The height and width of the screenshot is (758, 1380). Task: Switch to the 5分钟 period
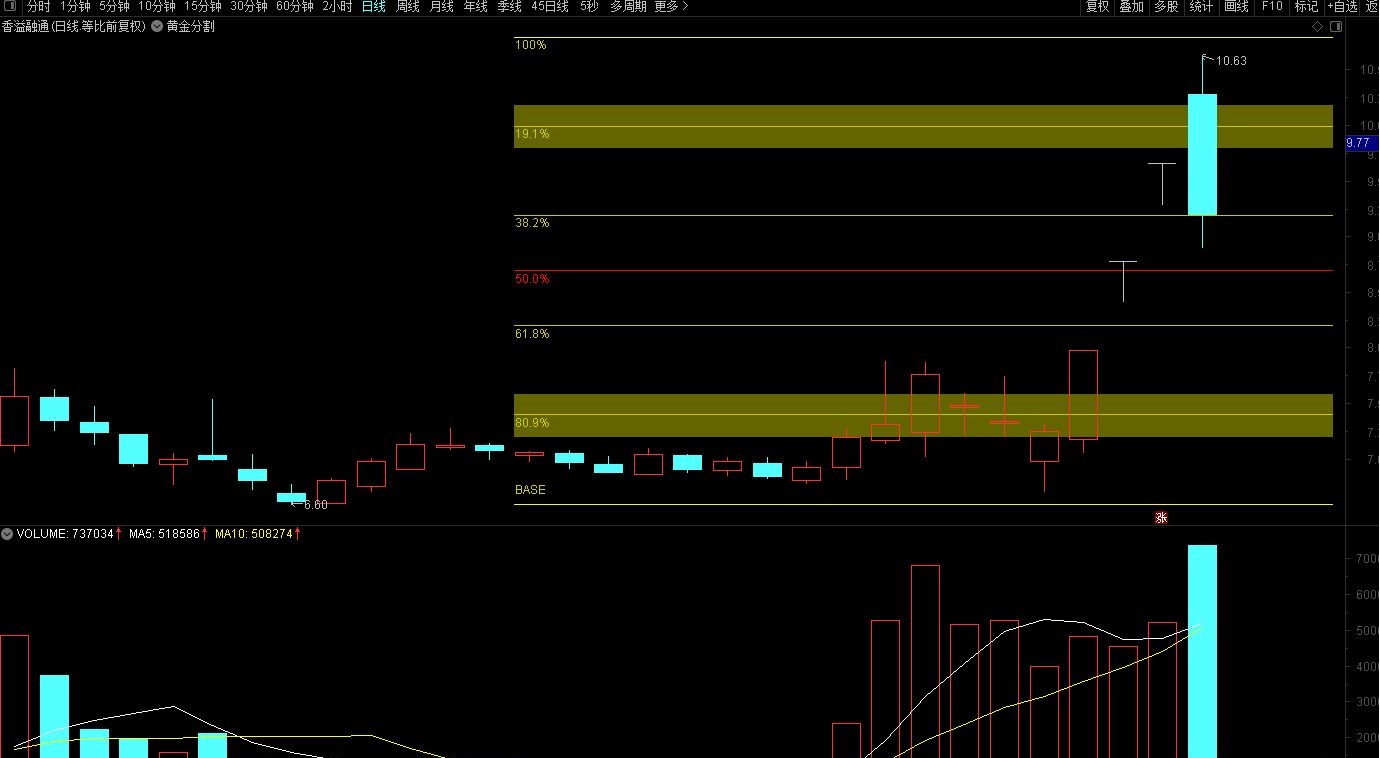114,6
